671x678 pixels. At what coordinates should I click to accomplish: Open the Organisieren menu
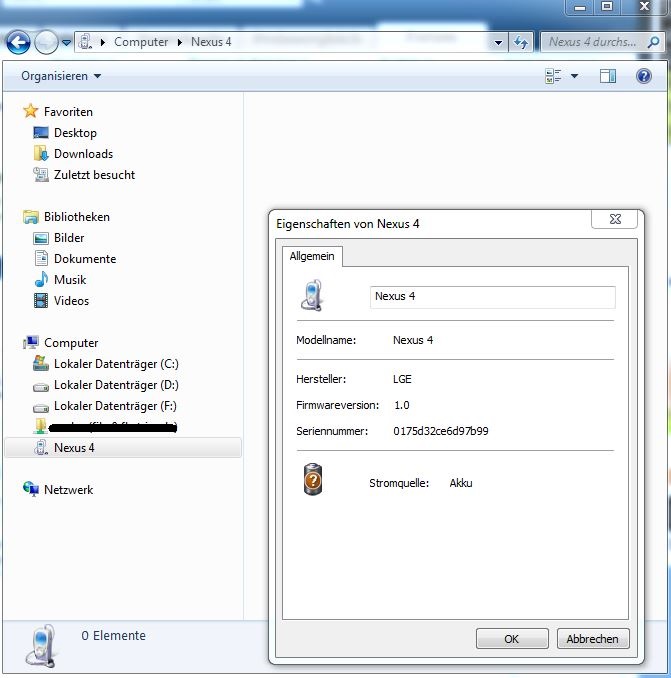click(61, 76)
